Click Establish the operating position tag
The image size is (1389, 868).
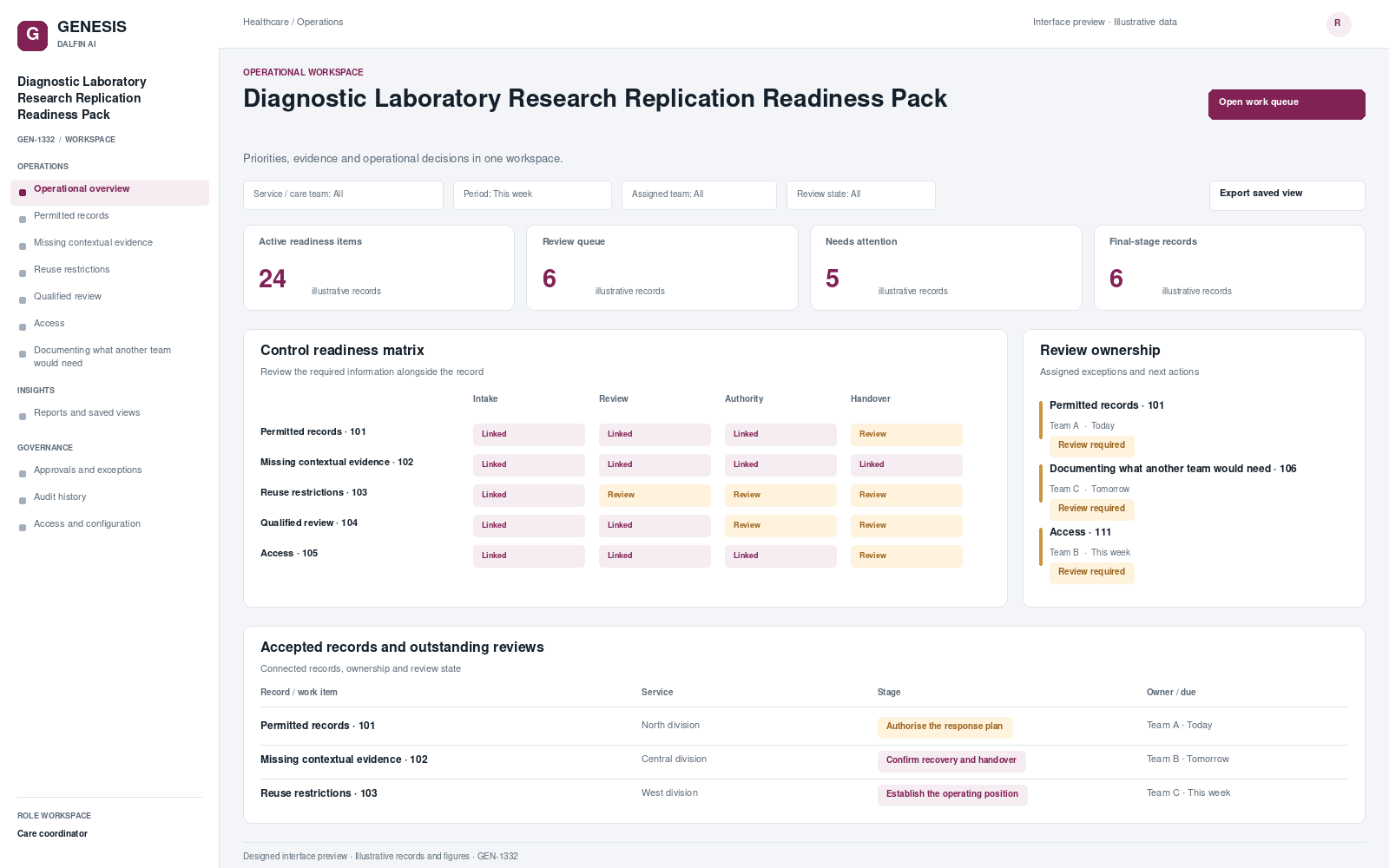pyautogui.click(x=952, y=795)
